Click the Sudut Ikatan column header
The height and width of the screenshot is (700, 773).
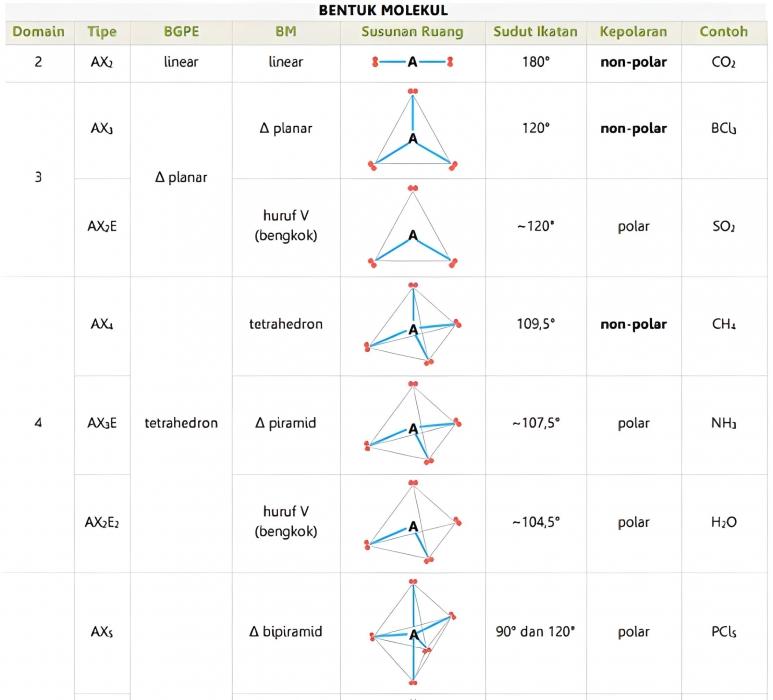(535, 32)
